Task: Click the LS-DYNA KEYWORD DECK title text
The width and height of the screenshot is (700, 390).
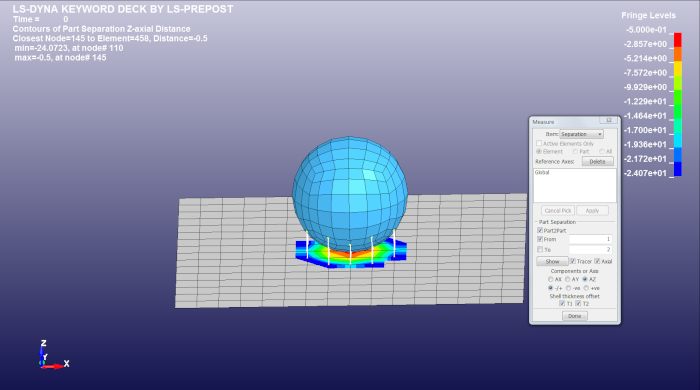Action: 123,9
